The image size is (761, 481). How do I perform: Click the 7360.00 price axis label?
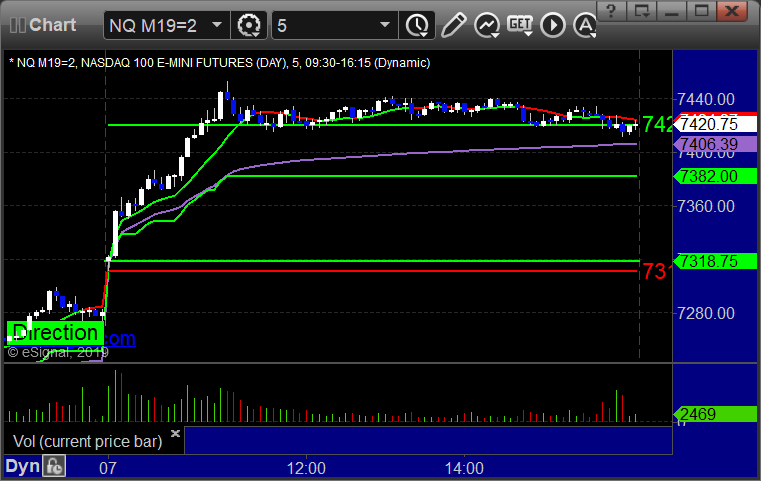pos(706,206)
